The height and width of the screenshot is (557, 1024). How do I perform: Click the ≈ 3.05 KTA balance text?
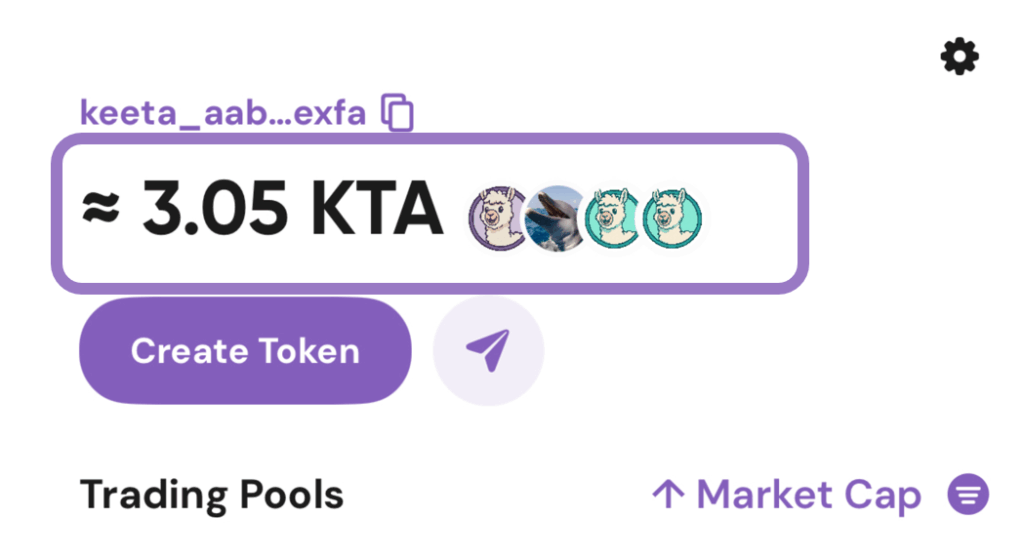coord(263,209)
